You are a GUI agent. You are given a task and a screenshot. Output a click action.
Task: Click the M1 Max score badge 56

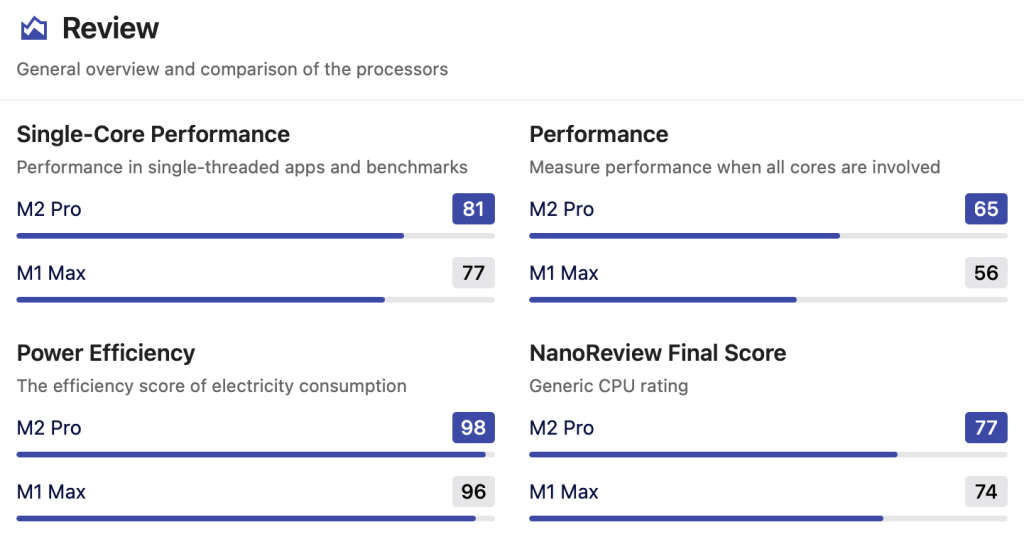(986, 273)
